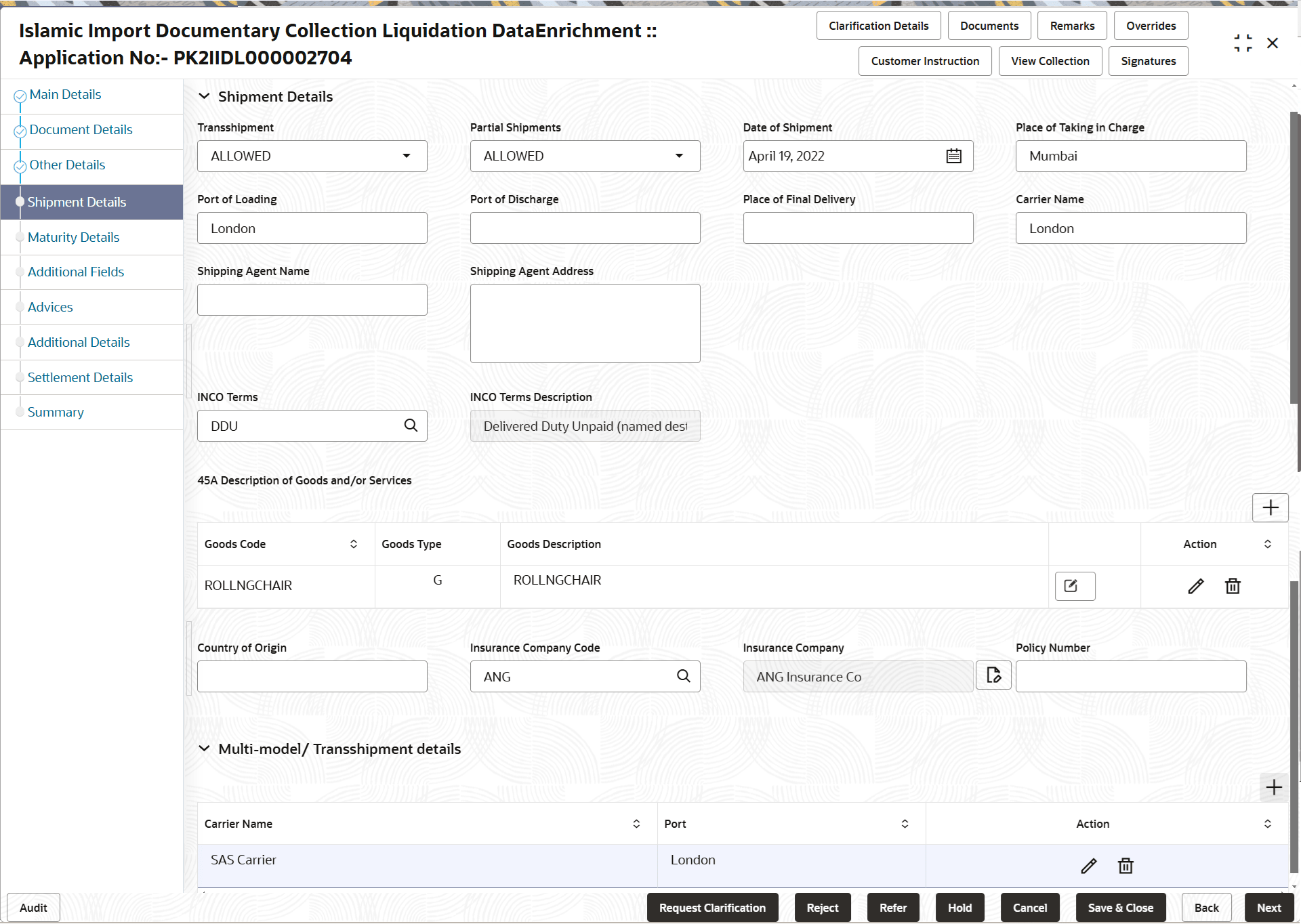Delete the ROLLNGCHAIR goods entry
Screen dimensions: 1301x924
click(1233, 585)
